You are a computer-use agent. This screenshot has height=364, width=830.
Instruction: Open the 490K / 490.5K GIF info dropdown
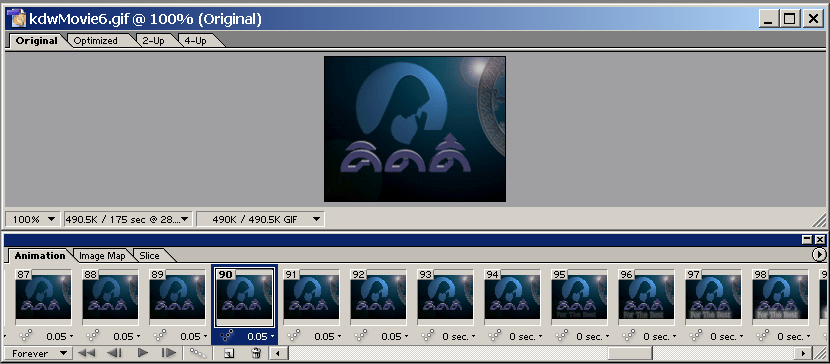[x=260, y=219]
